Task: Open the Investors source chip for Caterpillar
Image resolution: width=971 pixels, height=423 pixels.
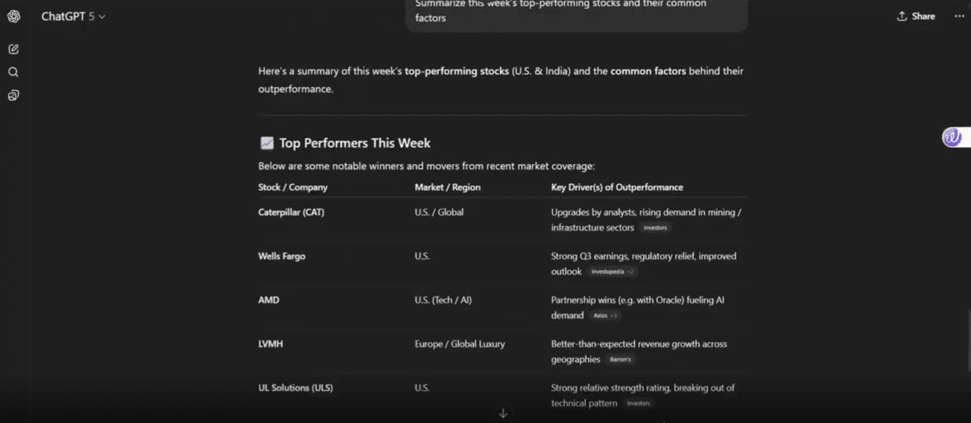Action: point(655,228)
